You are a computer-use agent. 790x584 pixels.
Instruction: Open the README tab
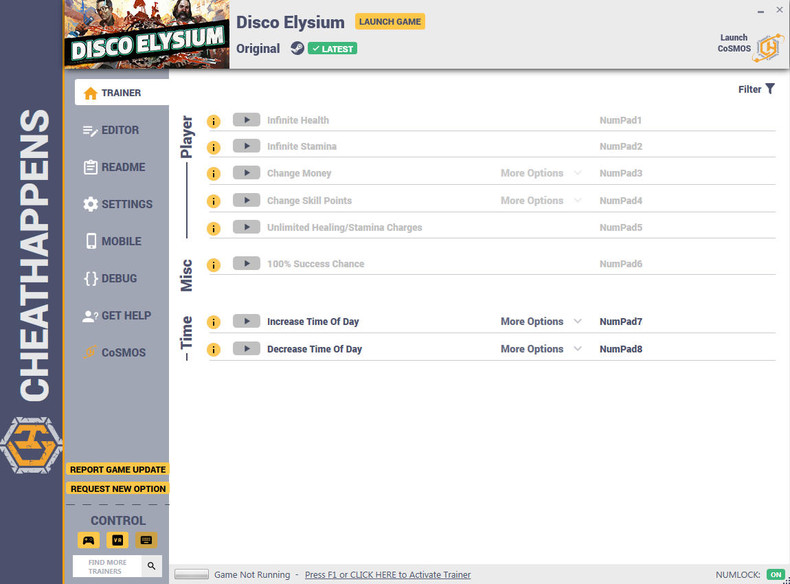tap(114, 167)
